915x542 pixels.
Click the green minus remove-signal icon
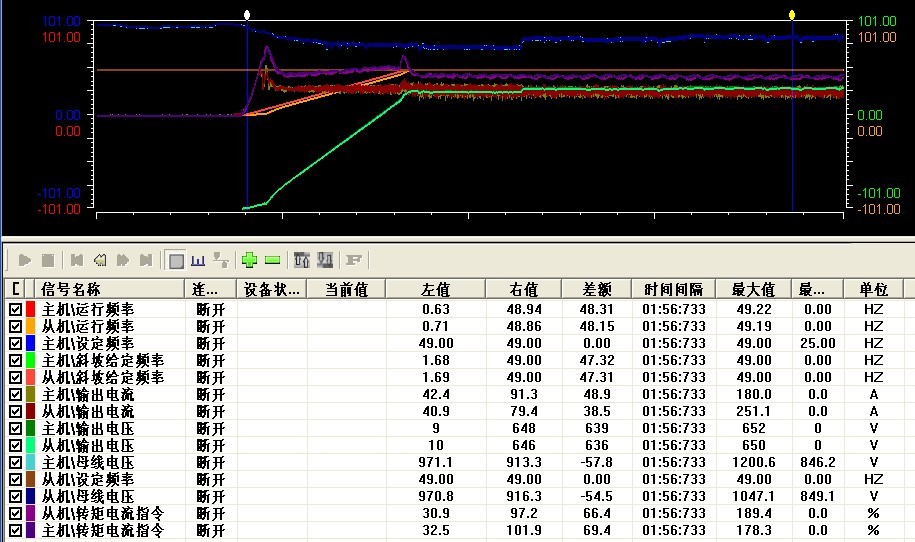273,260
